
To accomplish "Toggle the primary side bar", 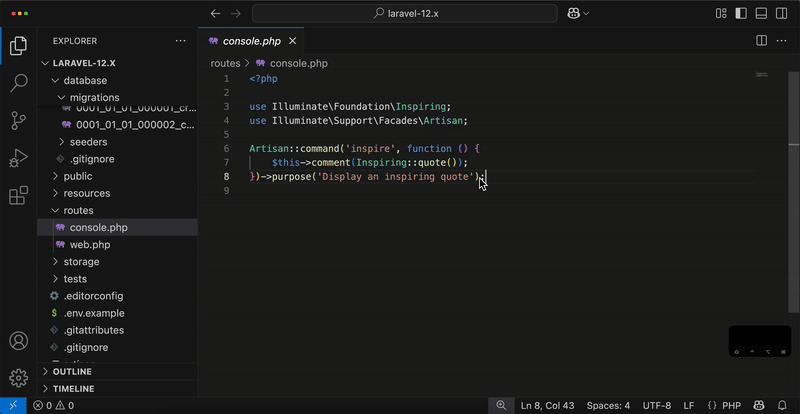I will click(741, 14).
